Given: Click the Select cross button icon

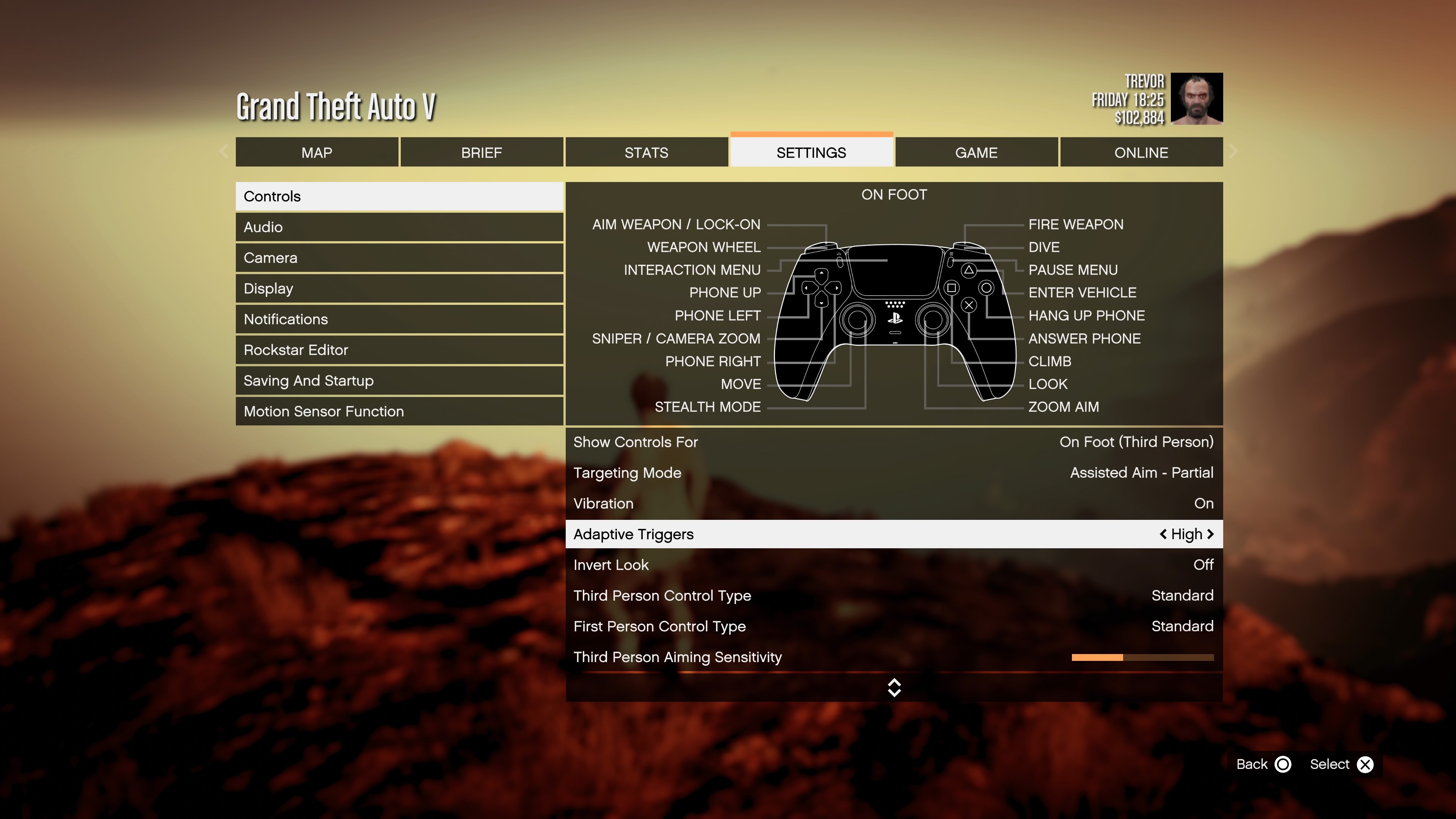Looking at the screenshot, I should (1365, 764).
